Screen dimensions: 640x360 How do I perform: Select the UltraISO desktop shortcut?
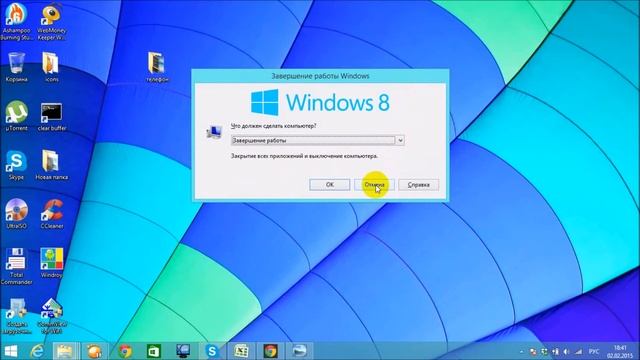point(16,213)
